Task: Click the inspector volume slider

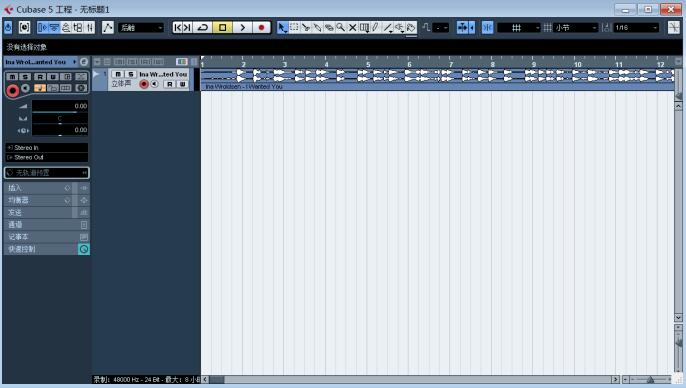Action: tap(60, 106)
